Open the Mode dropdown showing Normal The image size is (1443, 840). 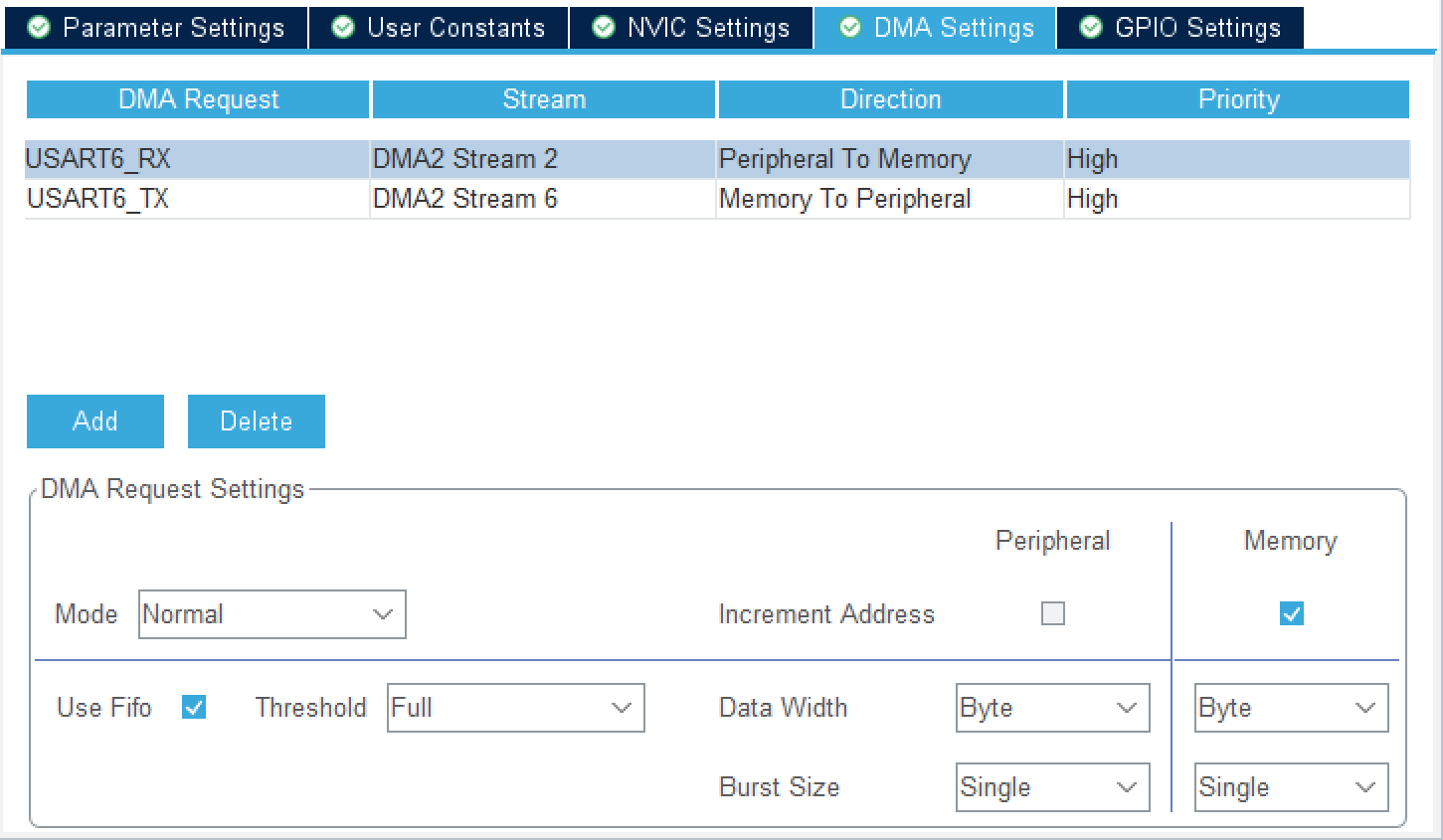point(272,614)
